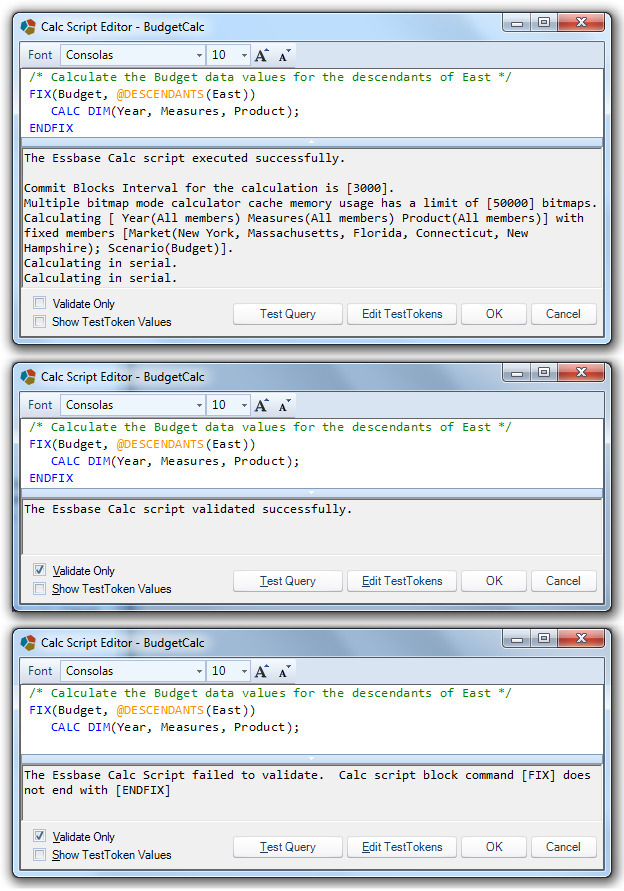Uncheck Validate Only in bottom window
Viewport: 624px width, 891px height.
(x=39, y=836)
